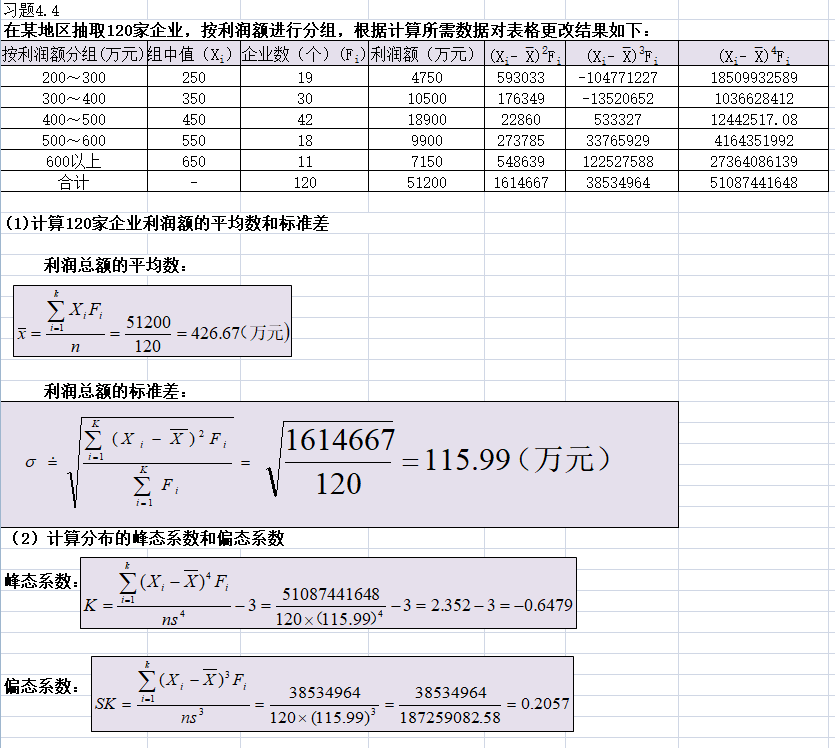The image size is (835, 748).
Task: Click the heading "(1)计算120家企业利润额的平均数和标准差"
Action: pyautogui.click(x=167, y=224)
